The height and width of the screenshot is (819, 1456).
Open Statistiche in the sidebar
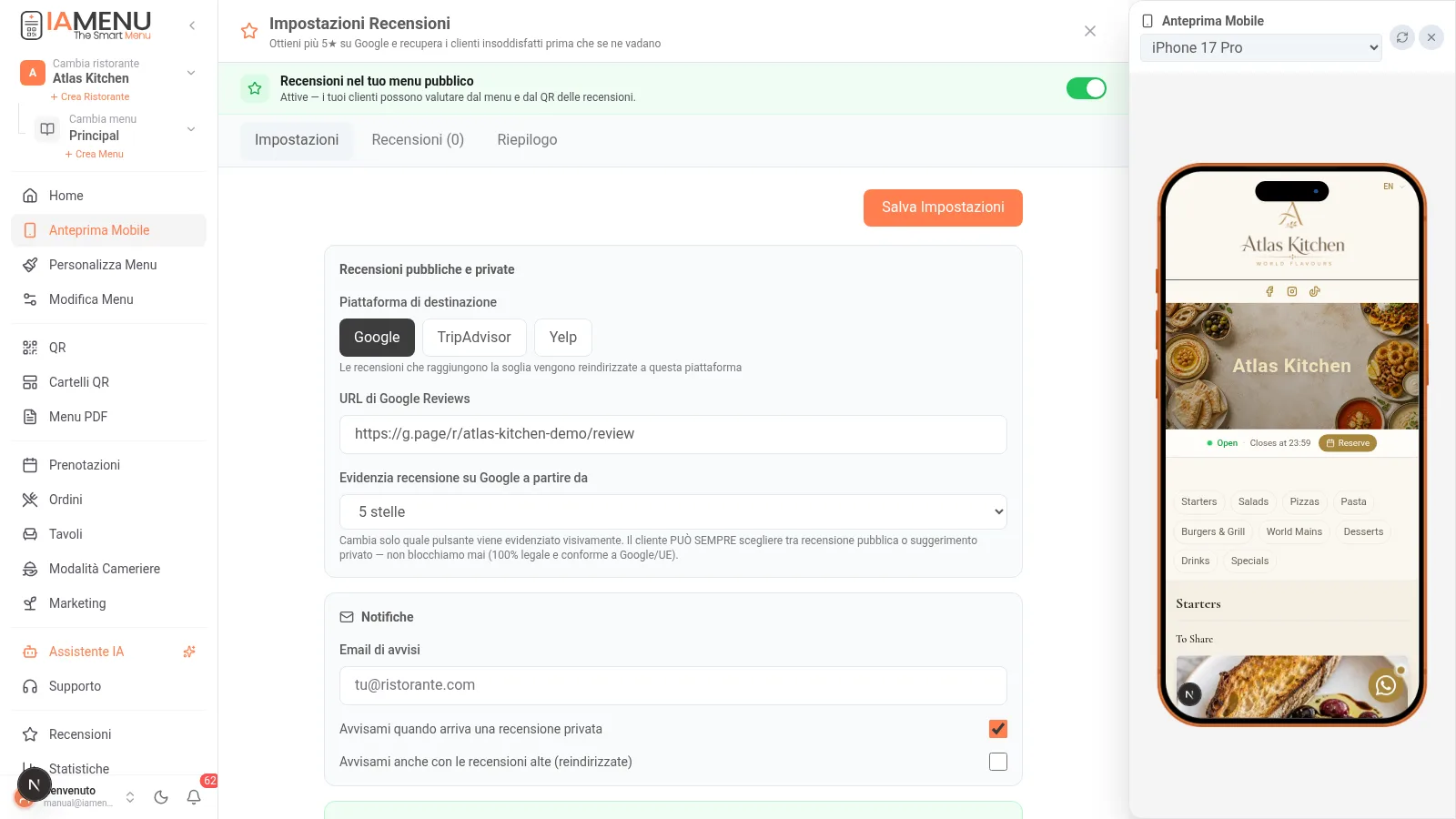point(108,769)
